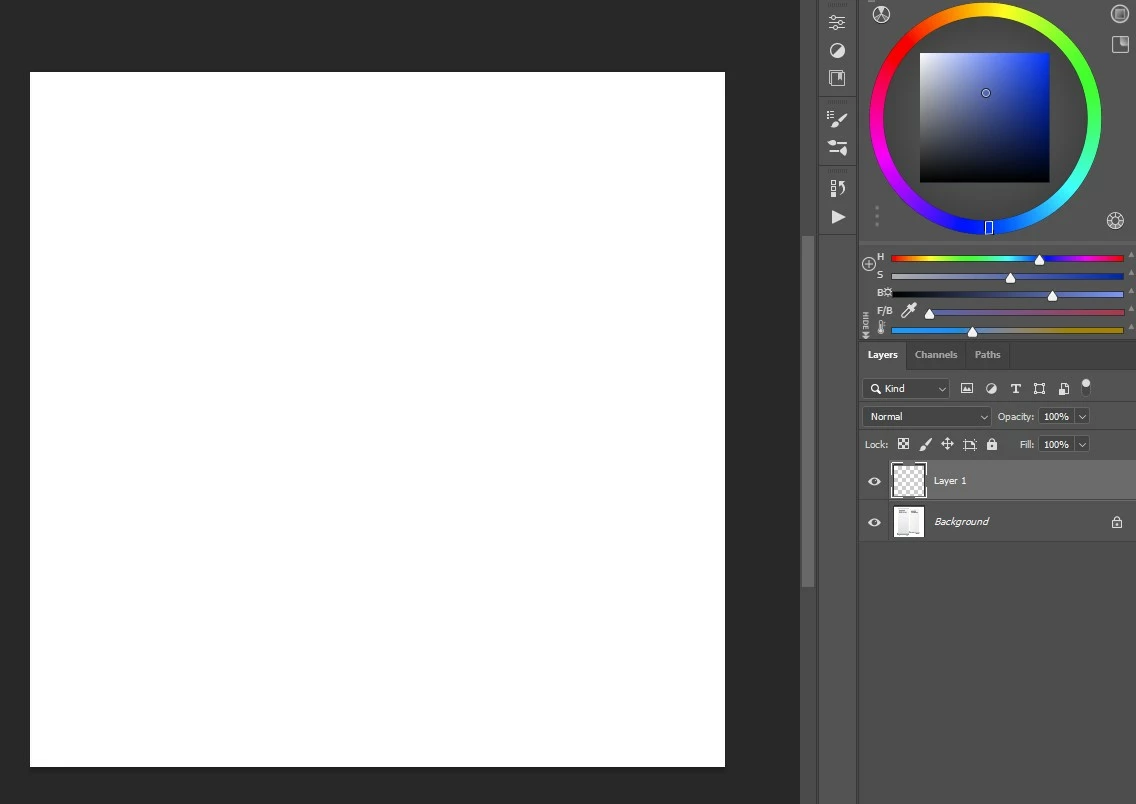Switch to the Layers tab

pos(882,355)
